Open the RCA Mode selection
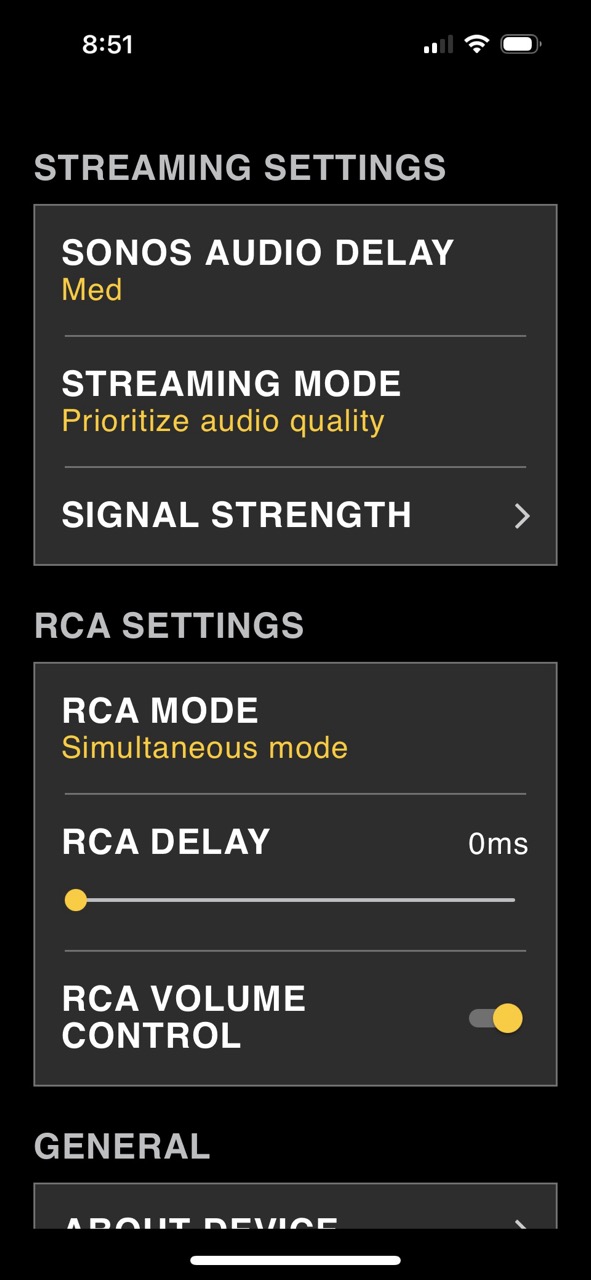The image size is (591, 1280). tap(295, 729)
